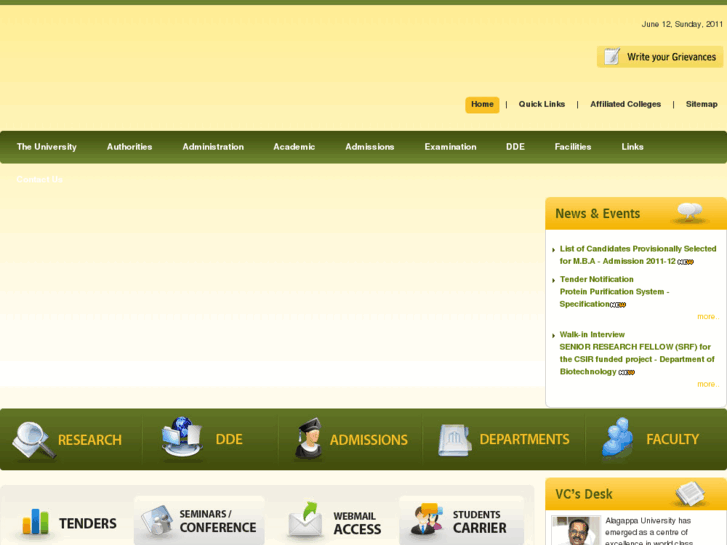Open the Facilities menu
This screenshot has height=545, width=727.
coord(573,147)
